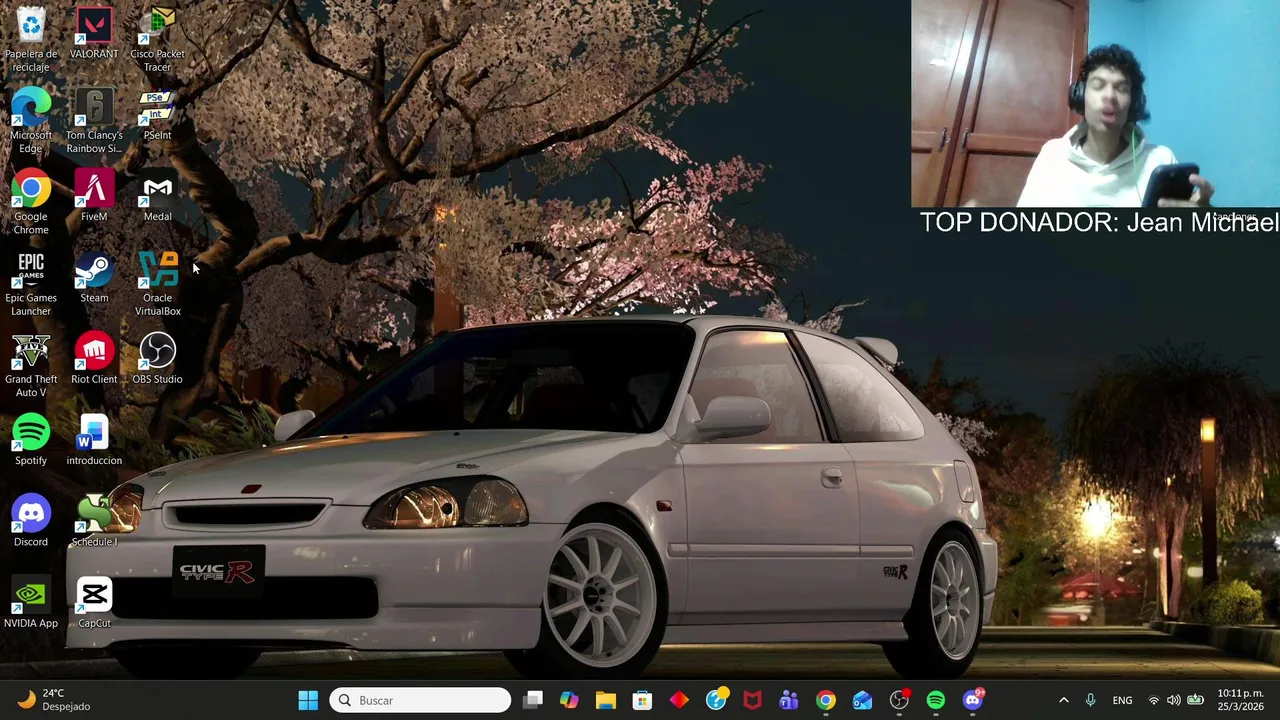Open Cisco Packet Tracer shortcut
The width and height of the screenshot is (1280, 720).
pyautogui.click(x=157, y=40)
